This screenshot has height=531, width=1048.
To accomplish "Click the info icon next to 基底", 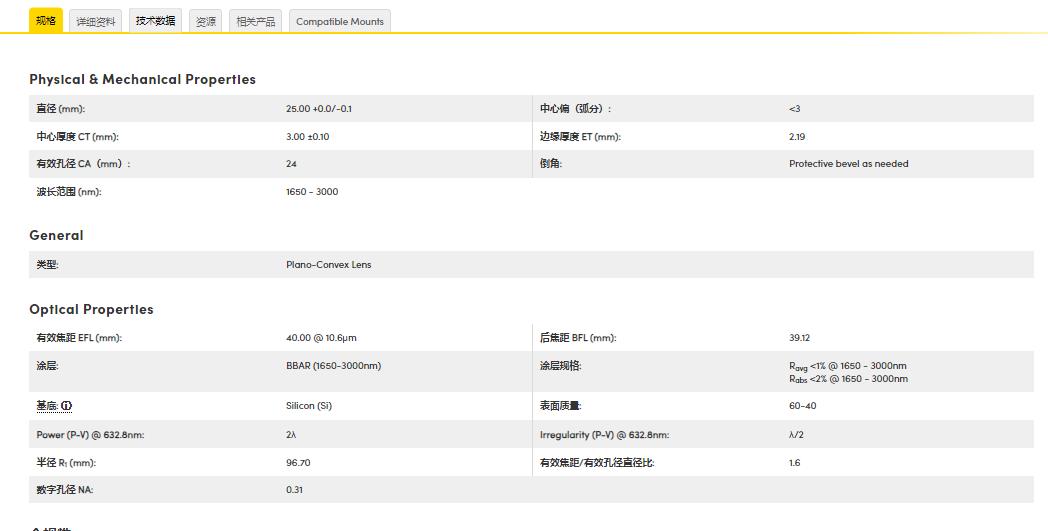I will [x=67, y=406].
